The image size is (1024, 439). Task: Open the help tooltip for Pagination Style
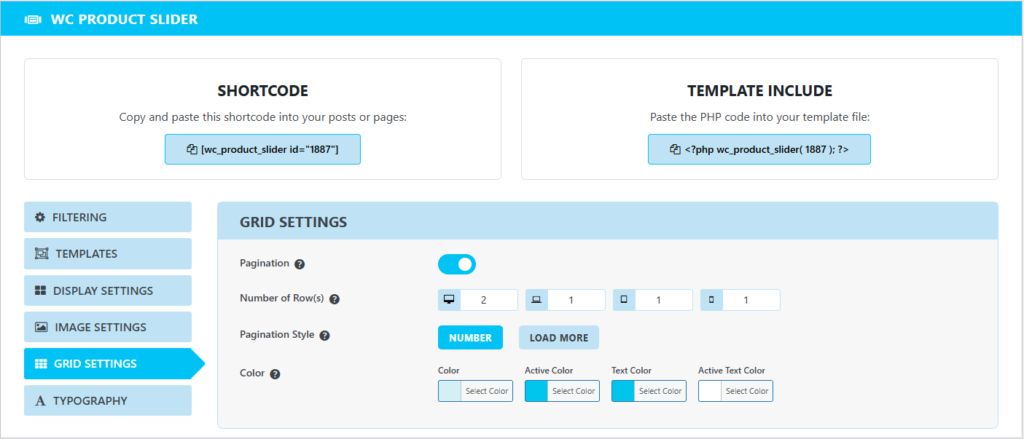point(325,336)
